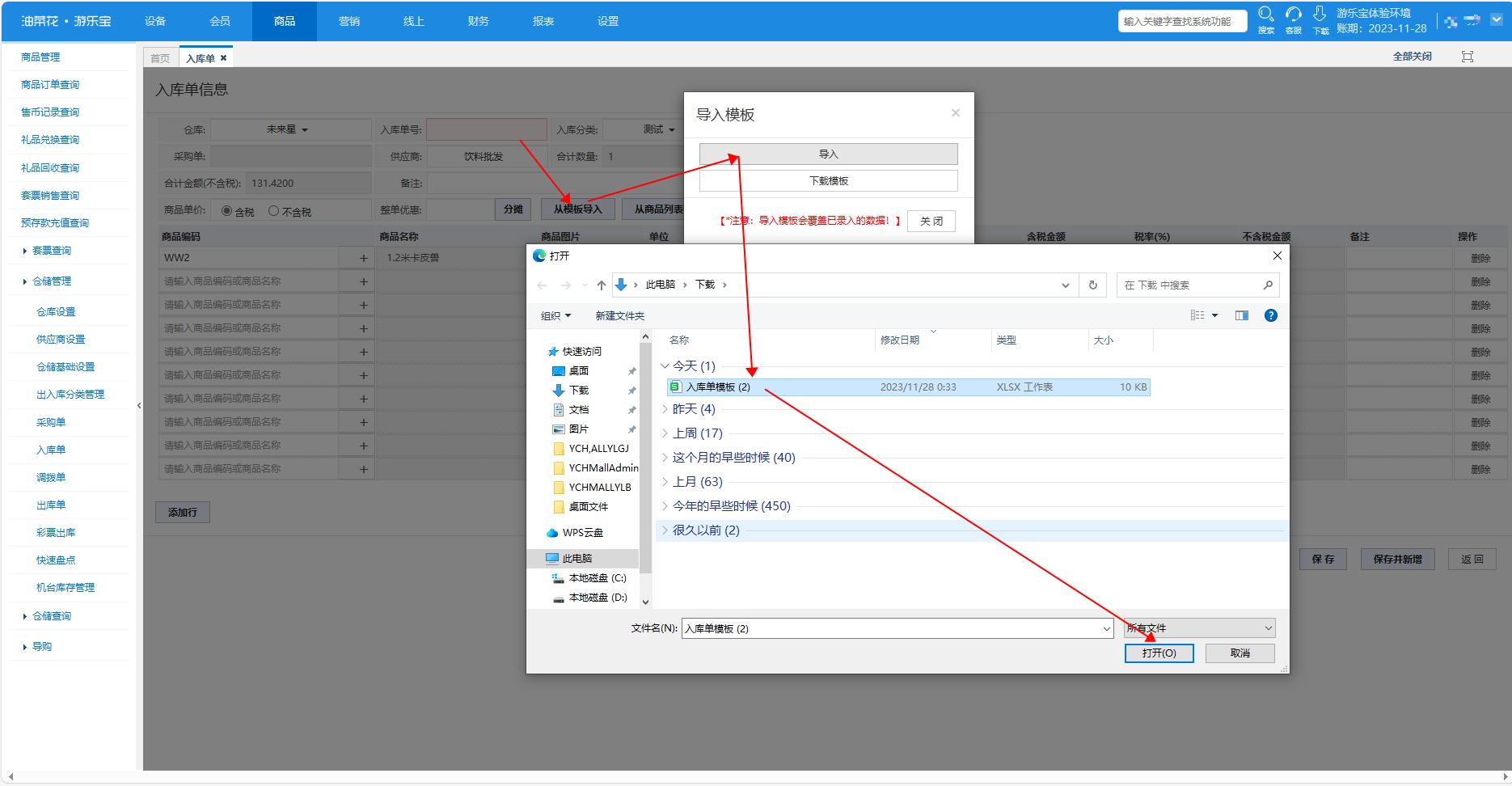This screenshot has height=786, width=1512.
Task: Click the 下载模板 button
Action: pyautogui.click(x=828, y=180)
